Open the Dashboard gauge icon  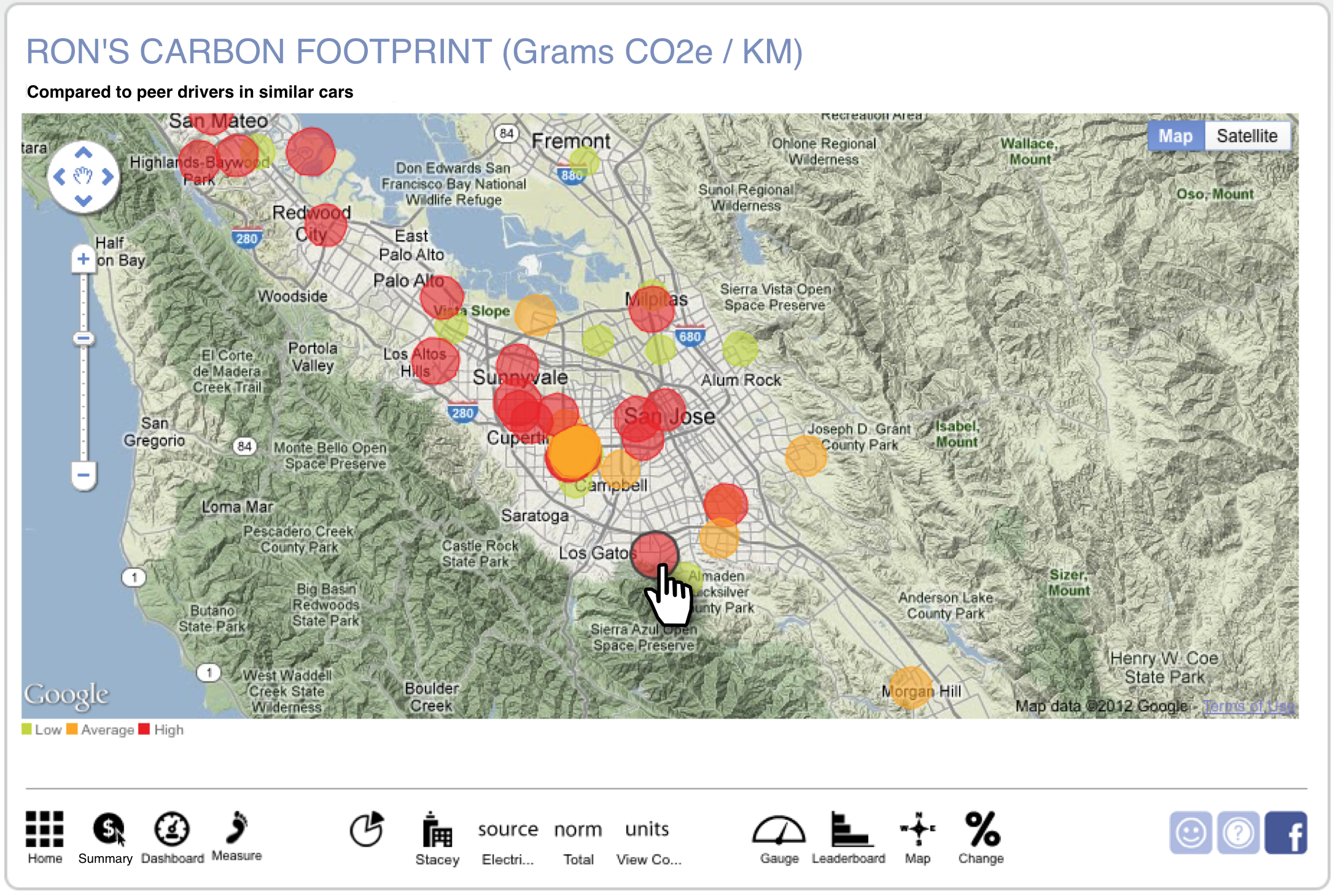[172, 829]
